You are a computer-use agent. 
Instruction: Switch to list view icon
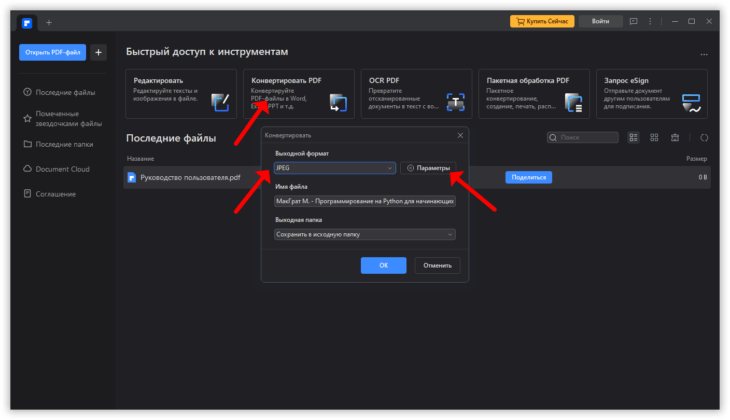[x=633, y=137]
